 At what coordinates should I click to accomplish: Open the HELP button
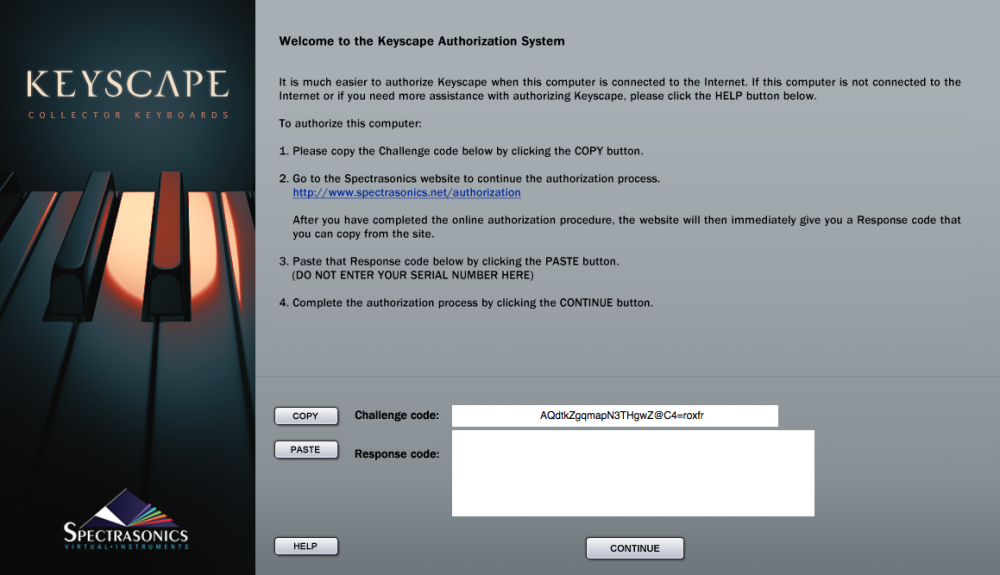(305, 546)
